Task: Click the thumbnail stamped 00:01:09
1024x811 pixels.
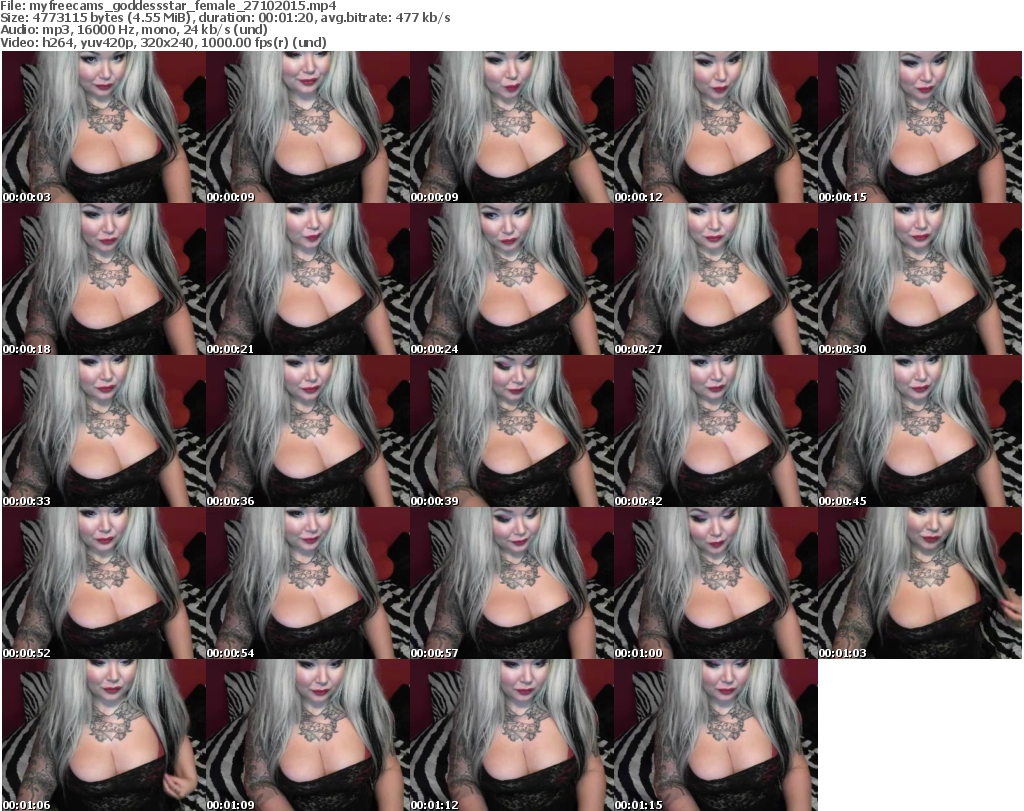Action: click(308, 735)
